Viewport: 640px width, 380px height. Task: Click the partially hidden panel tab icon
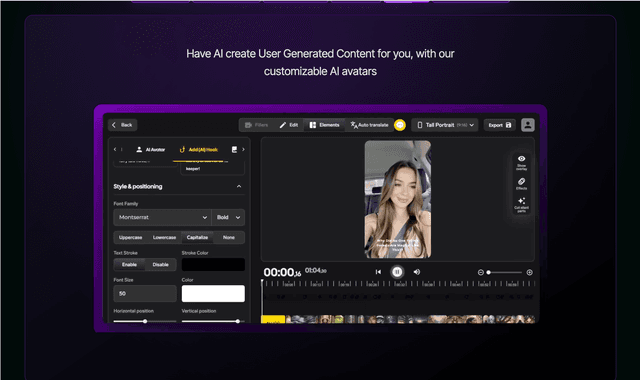click(234, 149)
